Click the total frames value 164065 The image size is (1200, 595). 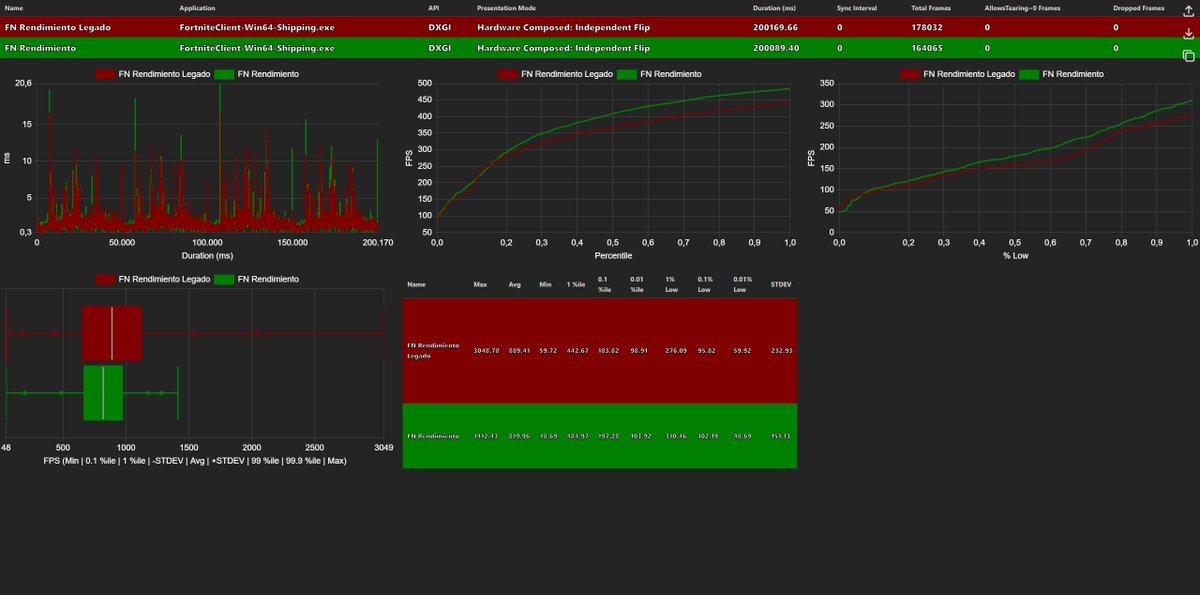tap(927, 48)
